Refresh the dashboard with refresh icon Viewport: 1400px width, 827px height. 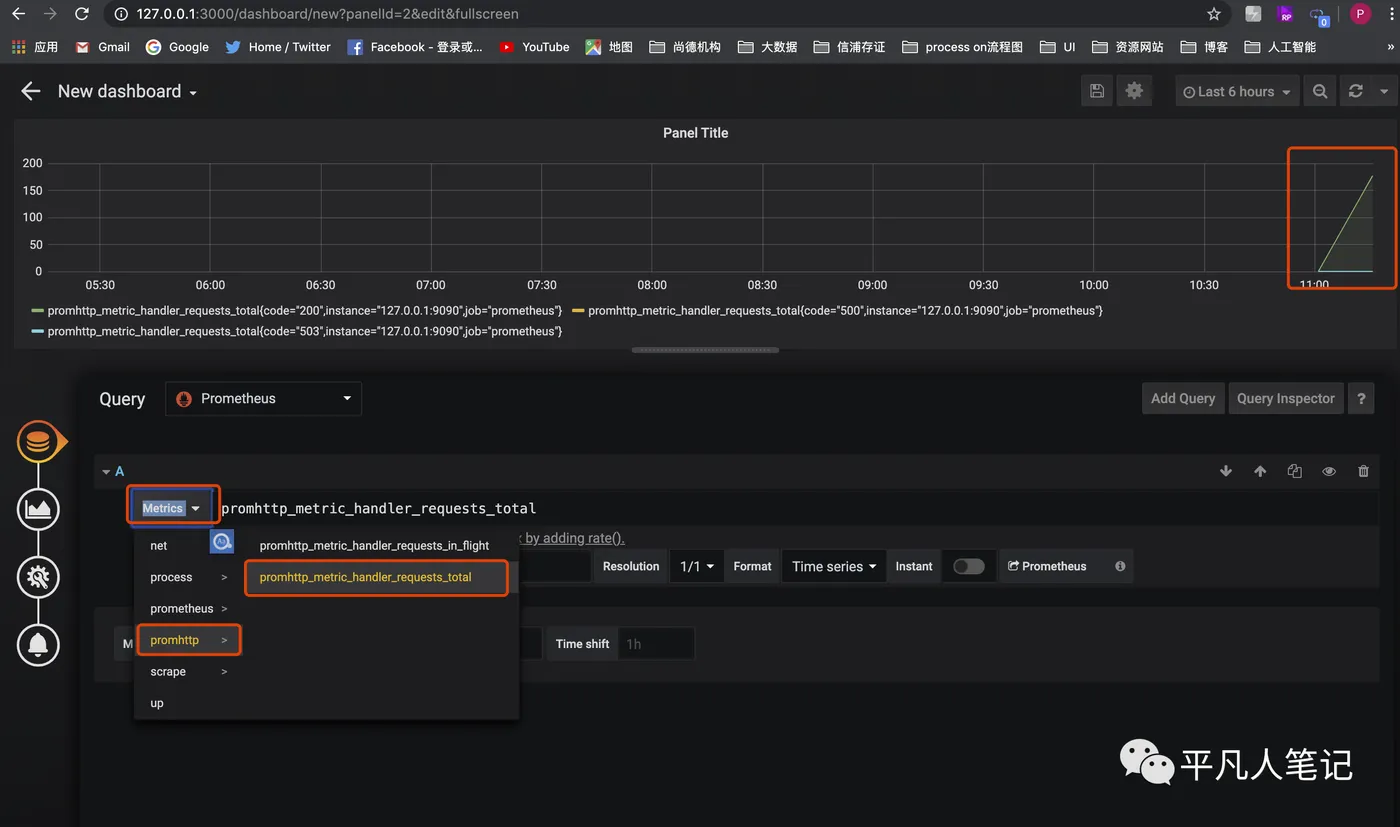coord(1356,91)
